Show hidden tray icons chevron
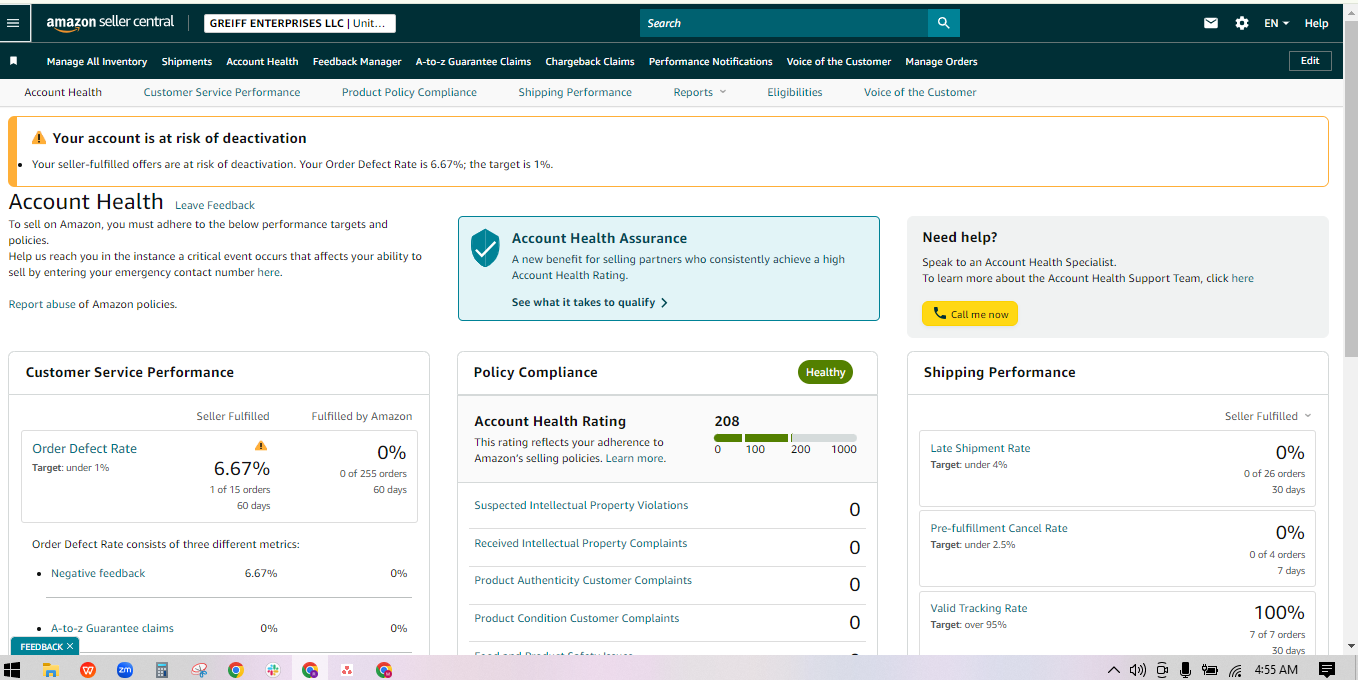This screenshot has height=680, width=1358. click(x=1113, y=670)
